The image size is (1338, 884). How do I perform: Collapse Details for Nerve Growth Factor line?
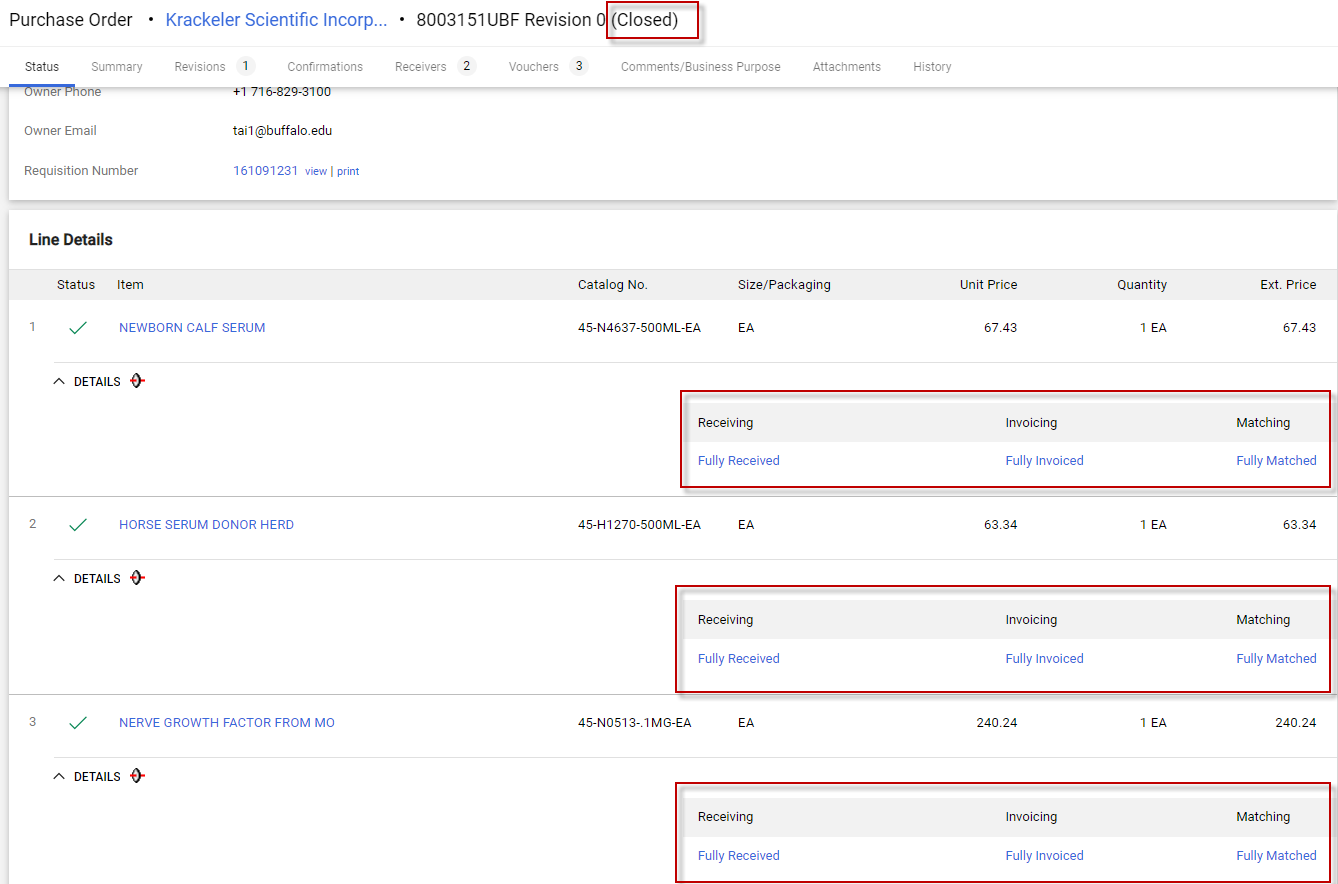87,777
